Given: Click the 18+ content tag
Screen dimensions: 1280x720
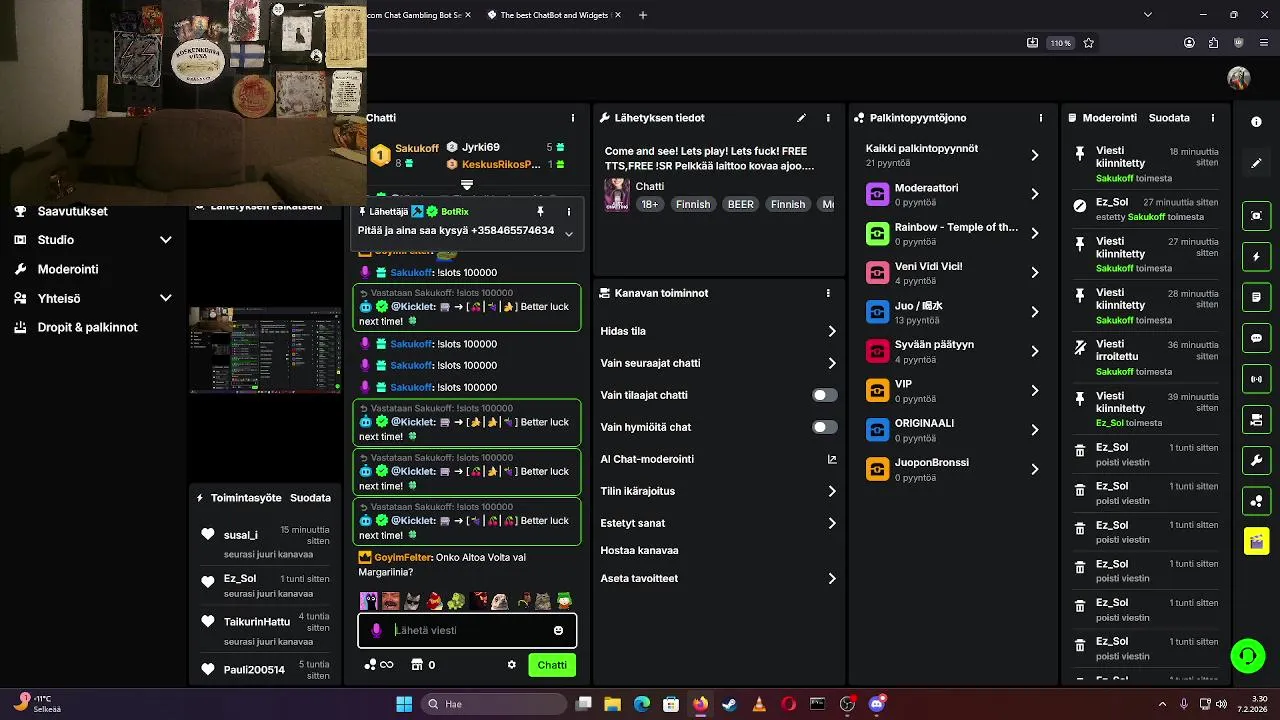Looking at the screenshot, I should coord(650,204).
